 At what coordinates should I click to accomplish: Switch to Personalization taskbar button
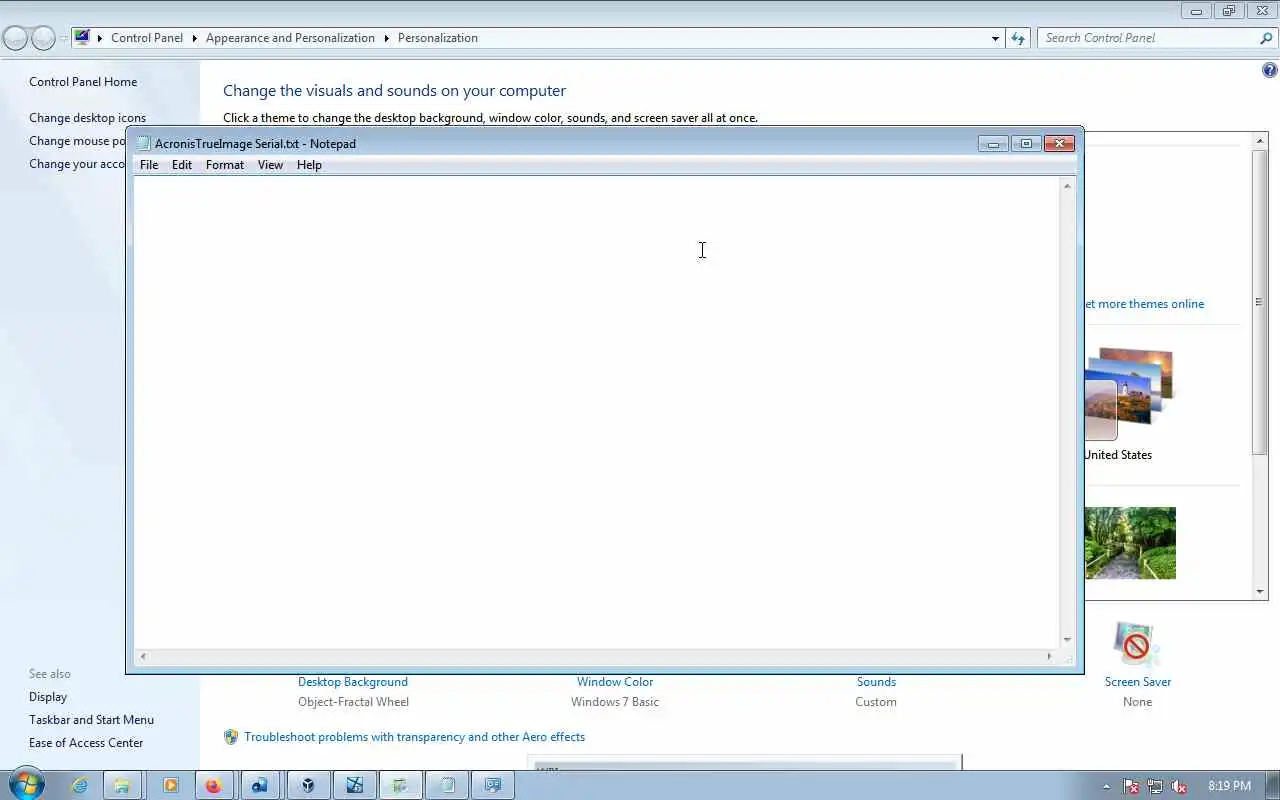(493, 785)
